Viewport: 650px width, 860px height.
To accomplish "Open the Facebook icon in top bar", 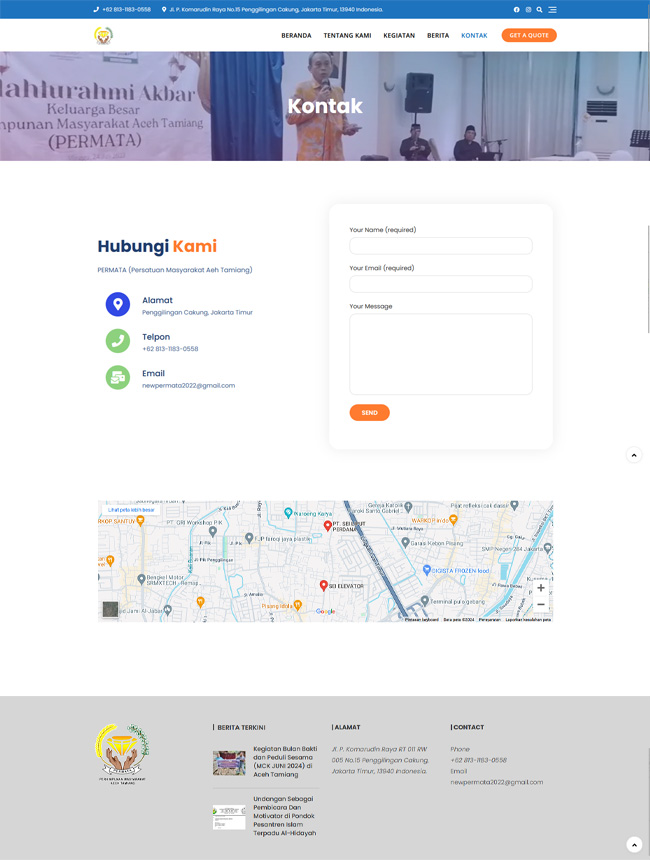I will tap(517, 10).
